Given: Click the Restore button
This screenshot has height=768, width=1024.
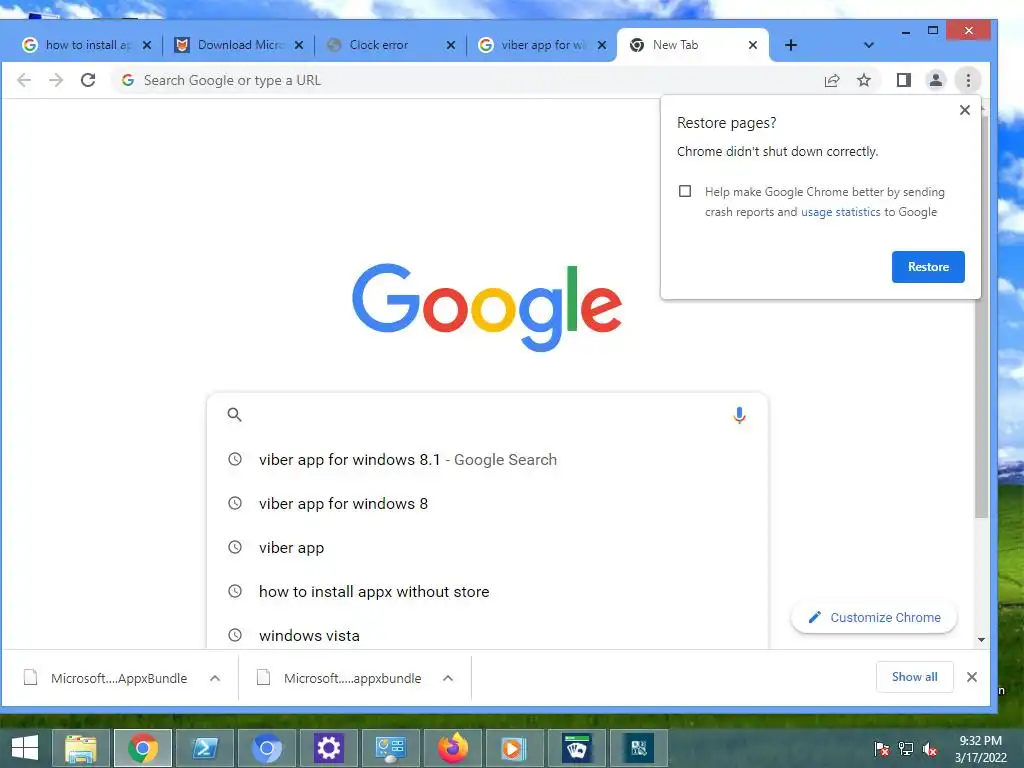Looking at the screenshot, I should click(928, 266).
